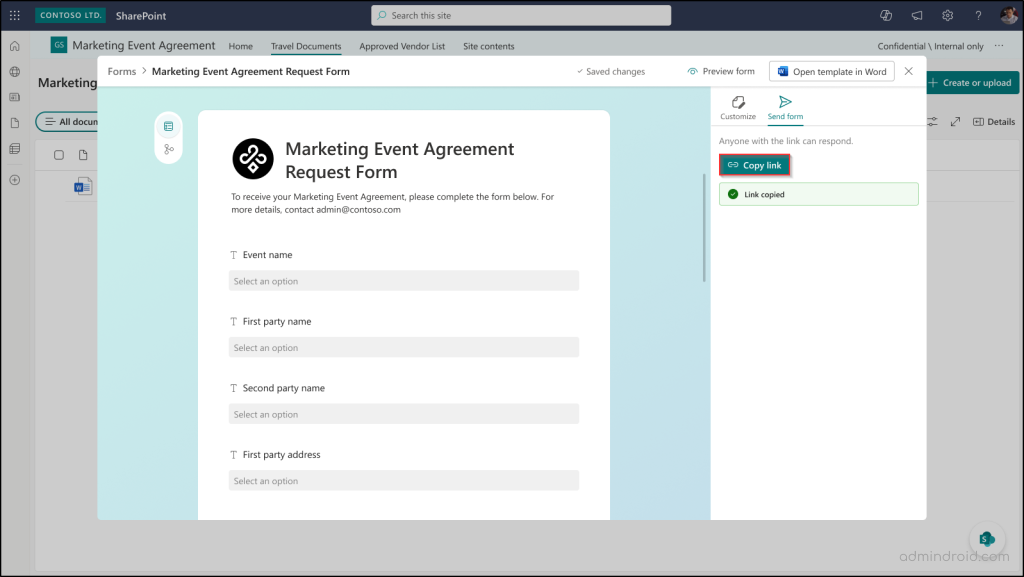1024x577 pixels.
Task: Open the Details pane
Action: tap(995, 121)
